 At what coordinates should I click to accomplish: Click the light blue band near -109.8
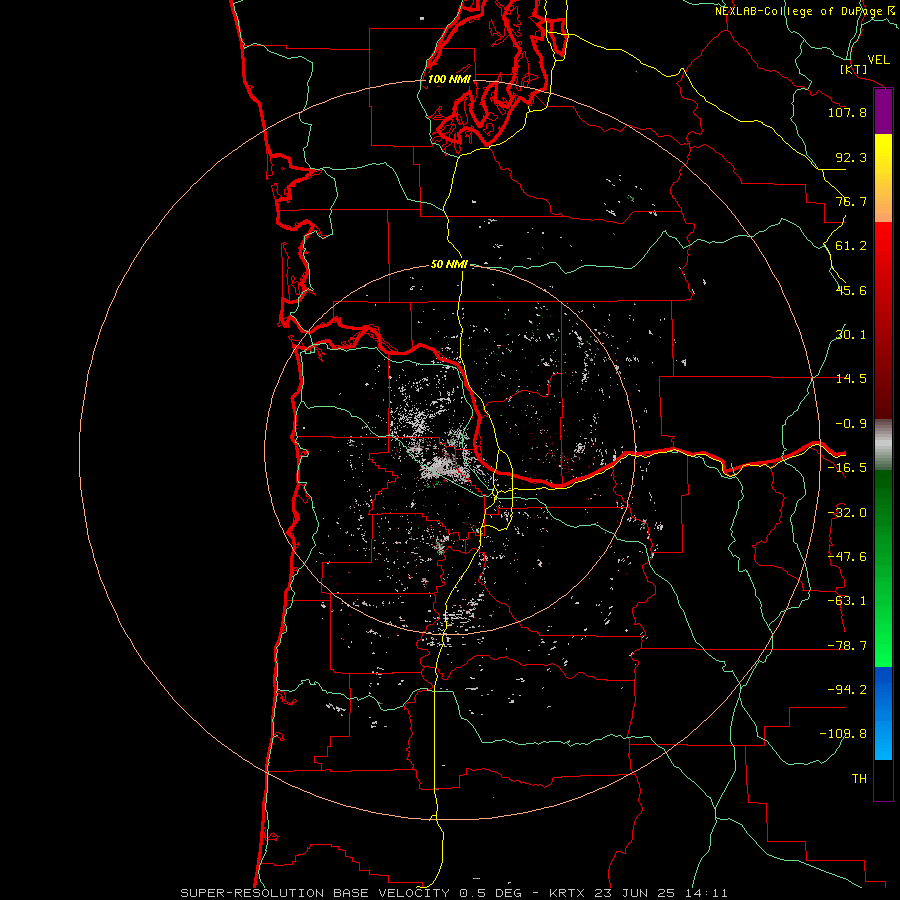click(883, 735)
